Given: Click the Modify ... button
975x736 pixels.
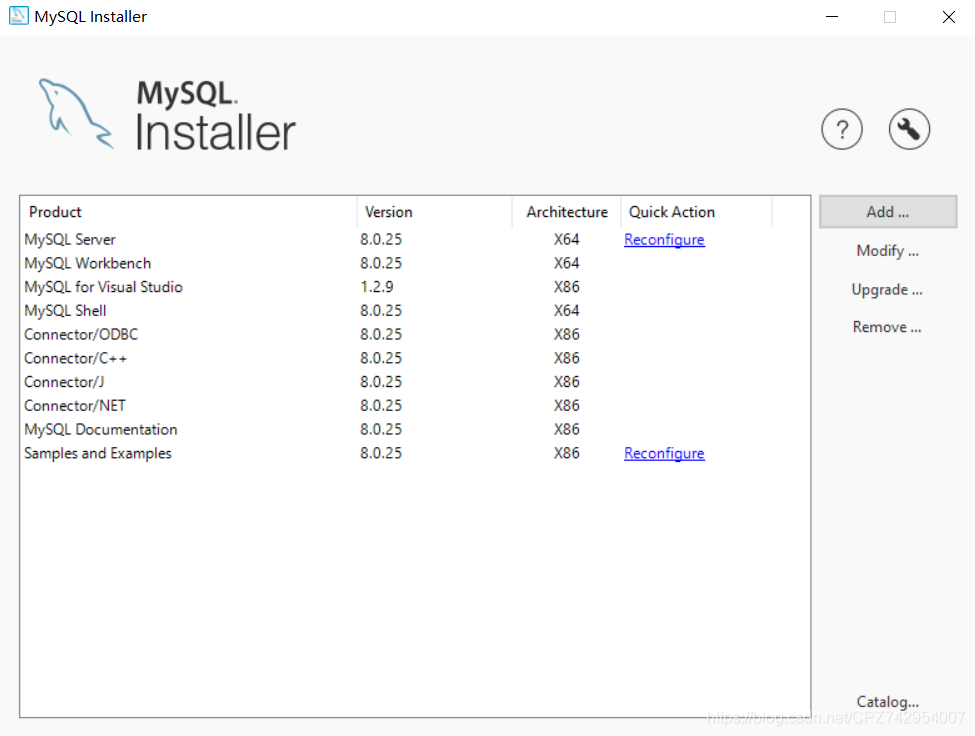Looking at the screenshot, I should (887, 251).
